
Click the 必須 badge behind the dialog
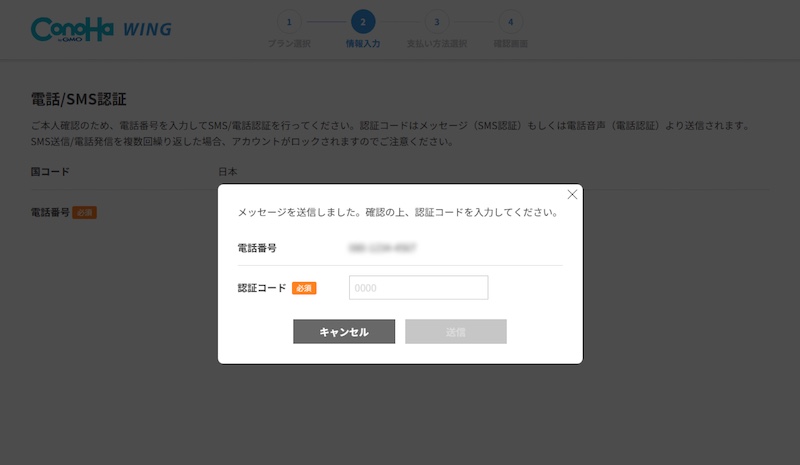tap(85, 213)
